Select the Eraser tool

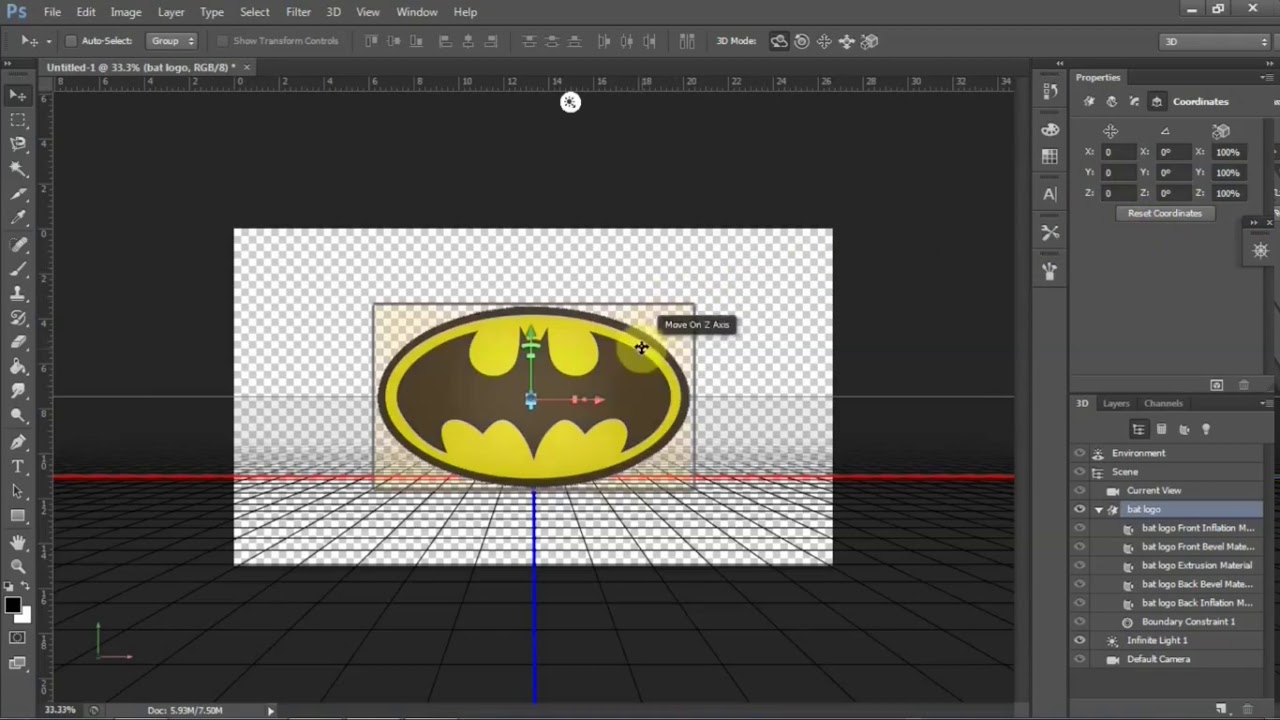[18, 342]
